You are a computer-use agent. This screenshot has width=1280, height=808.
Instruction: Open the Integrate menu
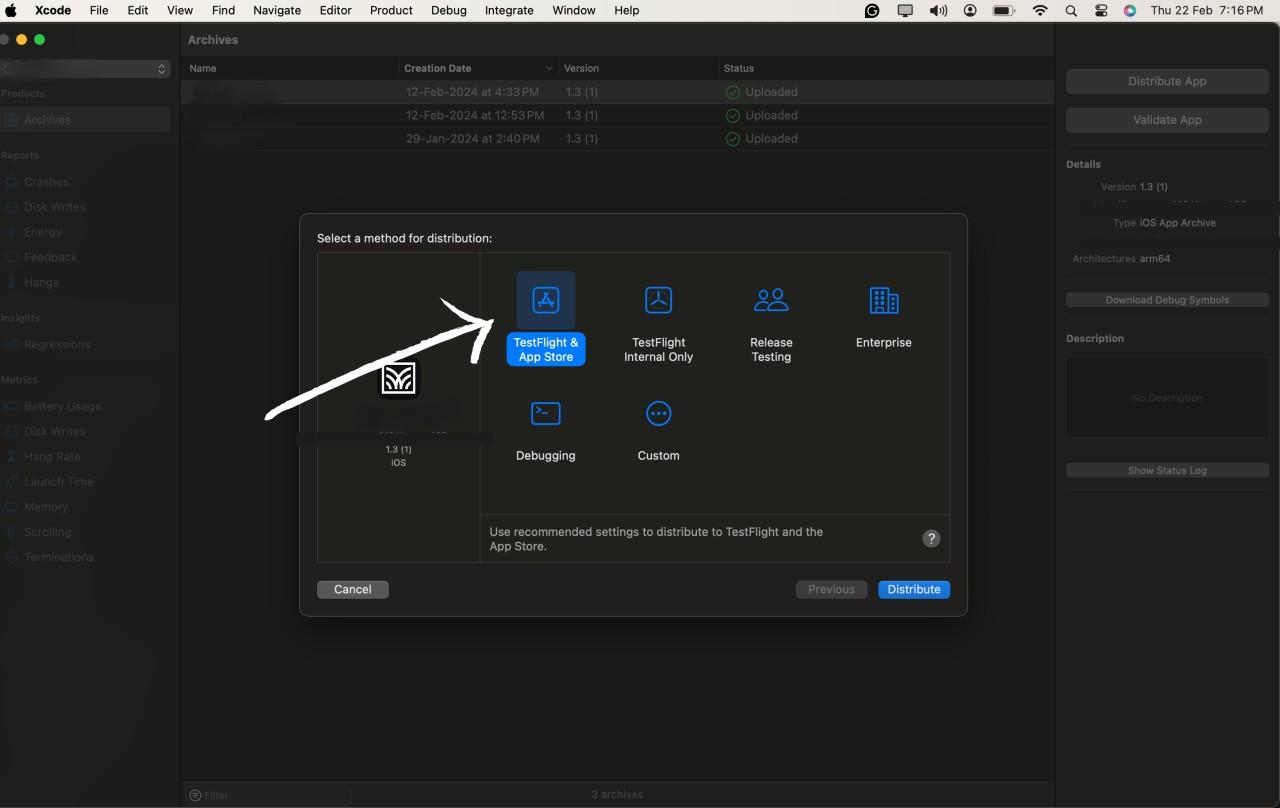pyautogui.click(x=509, y=10)
